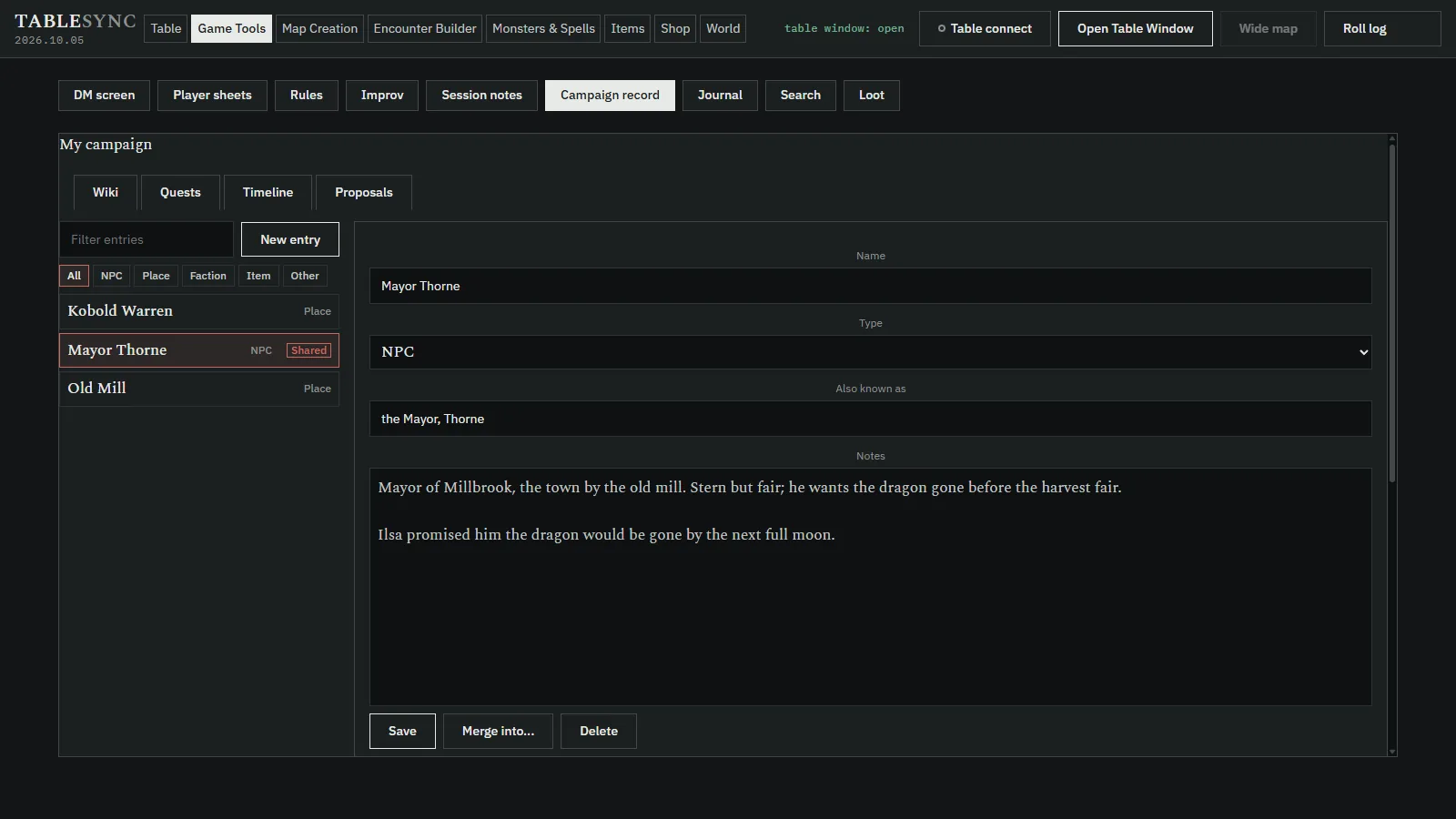This screenshot has width=1456, height=819.
Task: Click the Merge into... button
Action: point(498,731)
